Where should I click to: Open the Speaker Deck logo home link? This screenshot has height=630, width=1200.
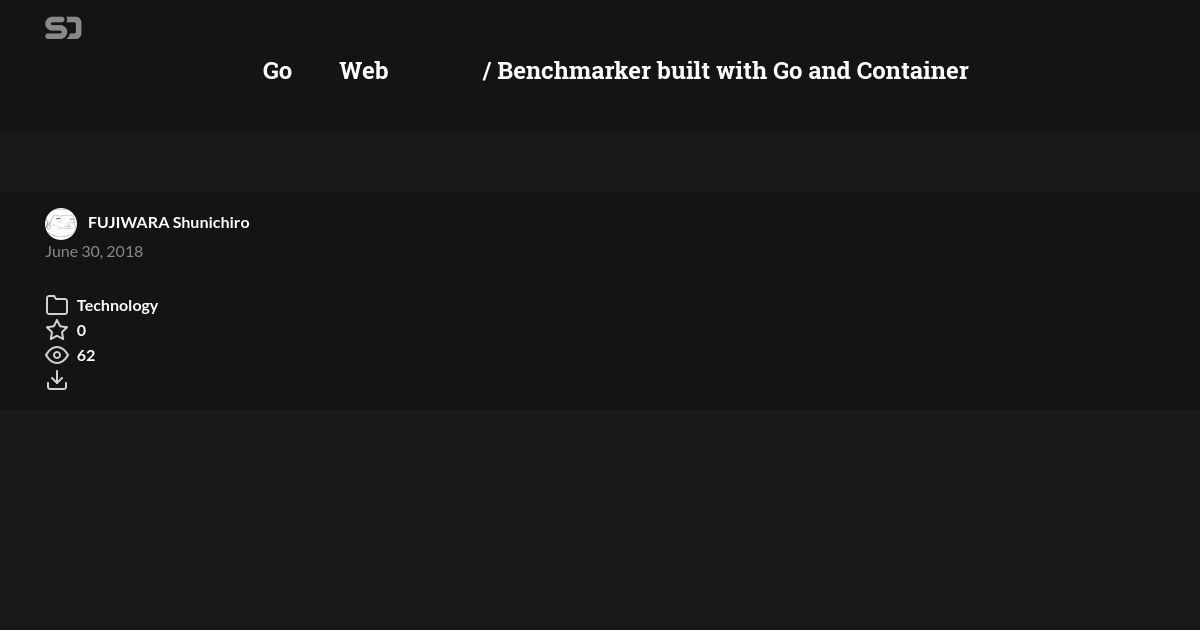63,28
